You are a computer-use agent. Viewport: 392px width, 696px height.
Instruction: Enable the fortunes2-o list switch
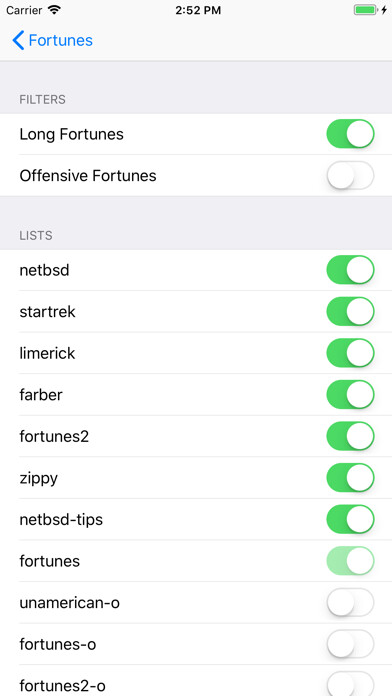[350, 684]
